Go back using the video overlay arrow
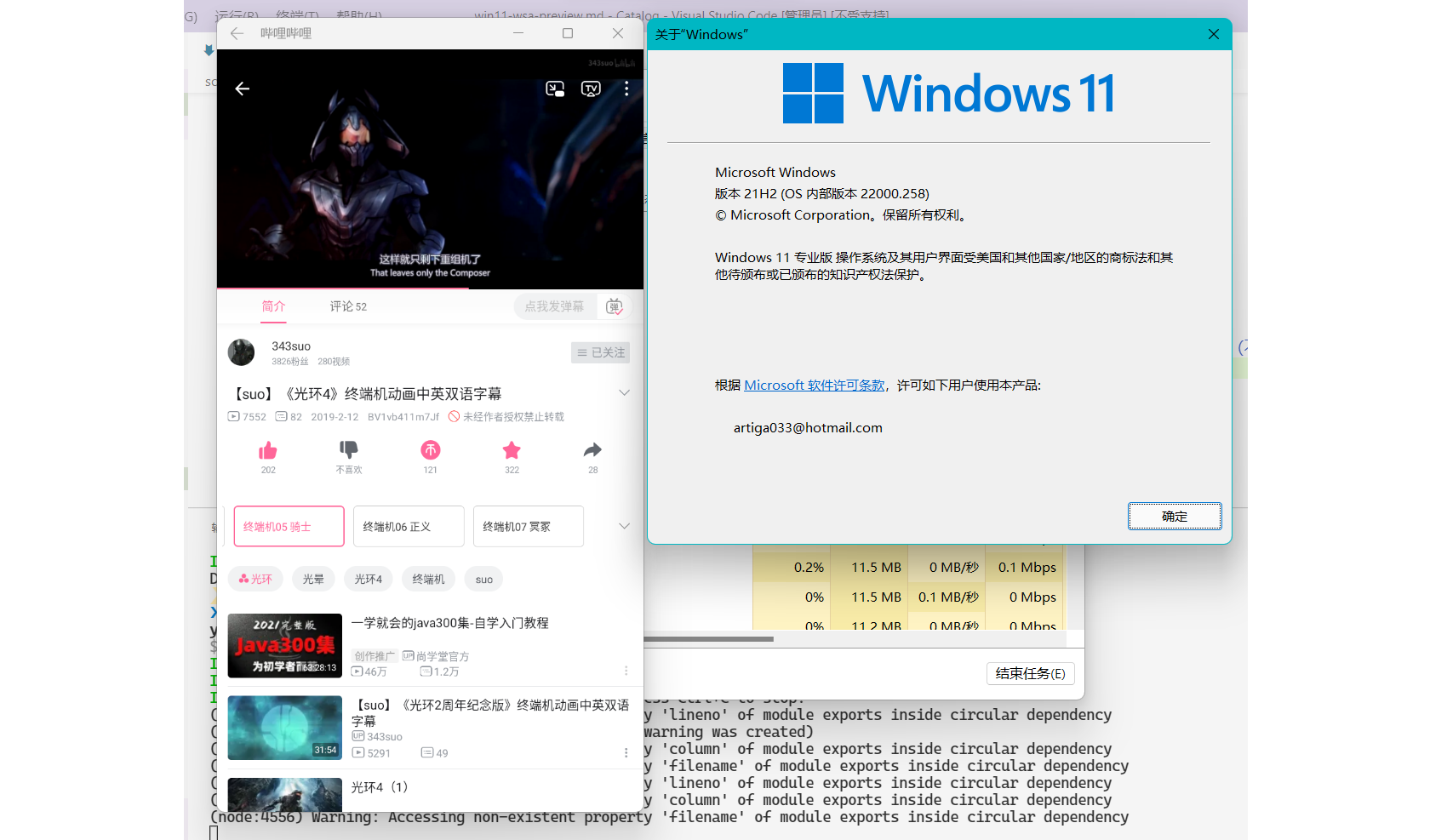The height and width of the screenshot is (840, 1447). [243, 89]
